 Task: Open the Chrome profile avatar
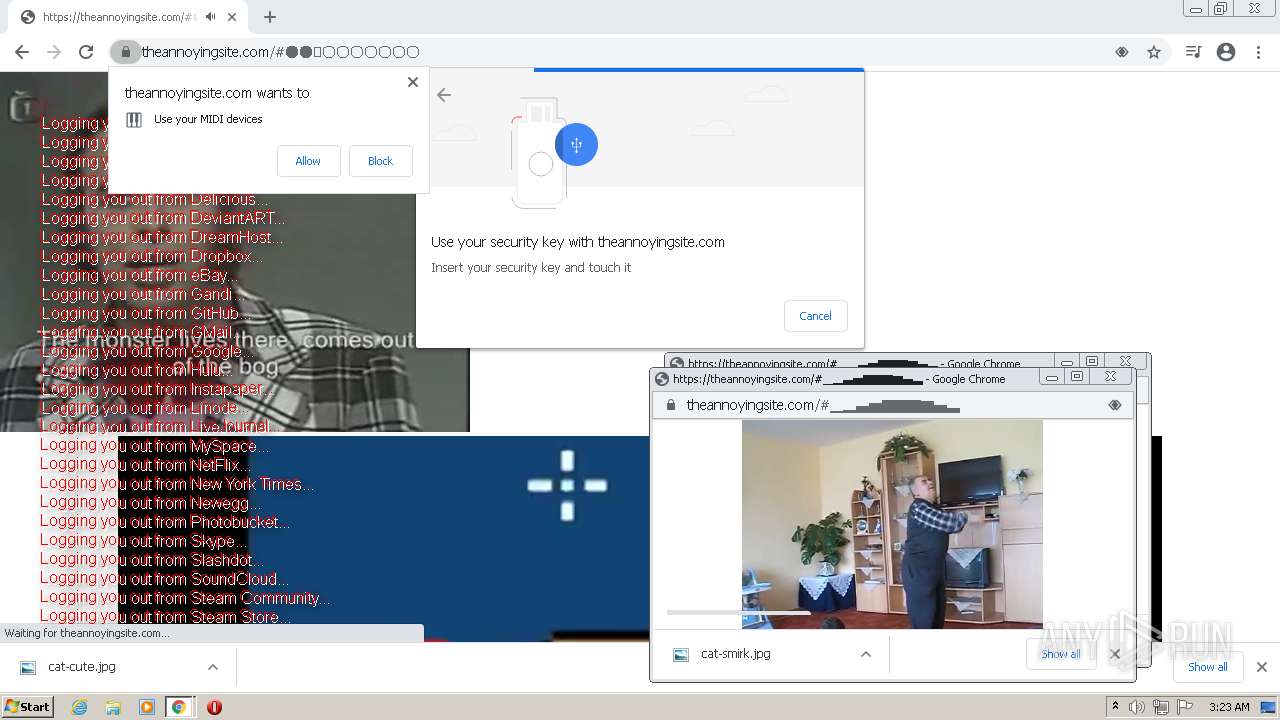click(1226, 52)
